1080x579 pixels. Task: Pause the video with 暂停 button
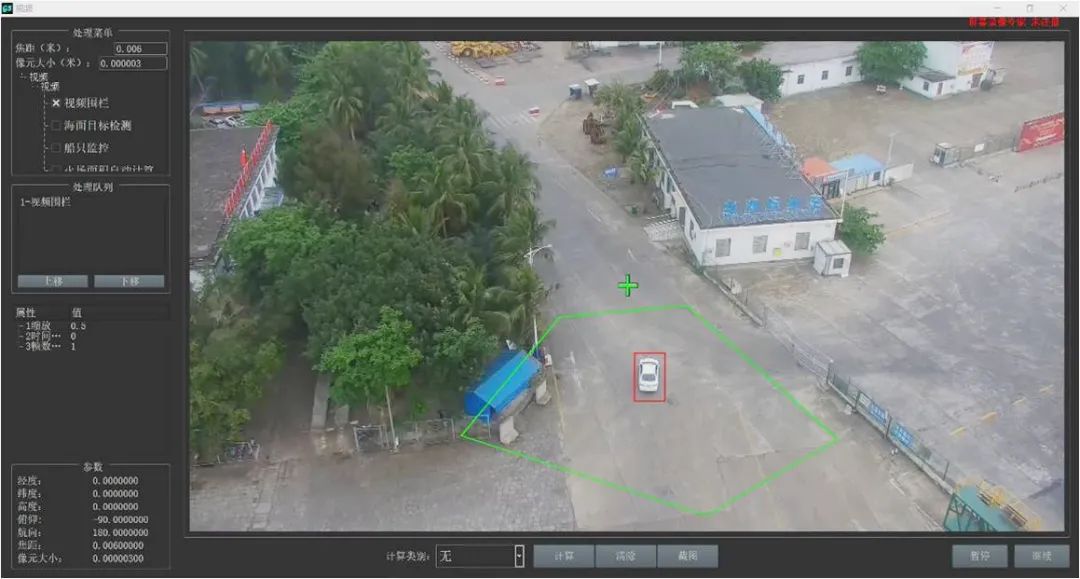pyautogui.click(x=979, y=556)
